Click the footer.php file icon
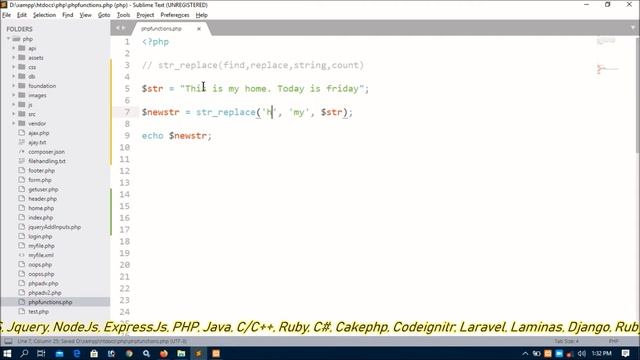 [22, 170]
